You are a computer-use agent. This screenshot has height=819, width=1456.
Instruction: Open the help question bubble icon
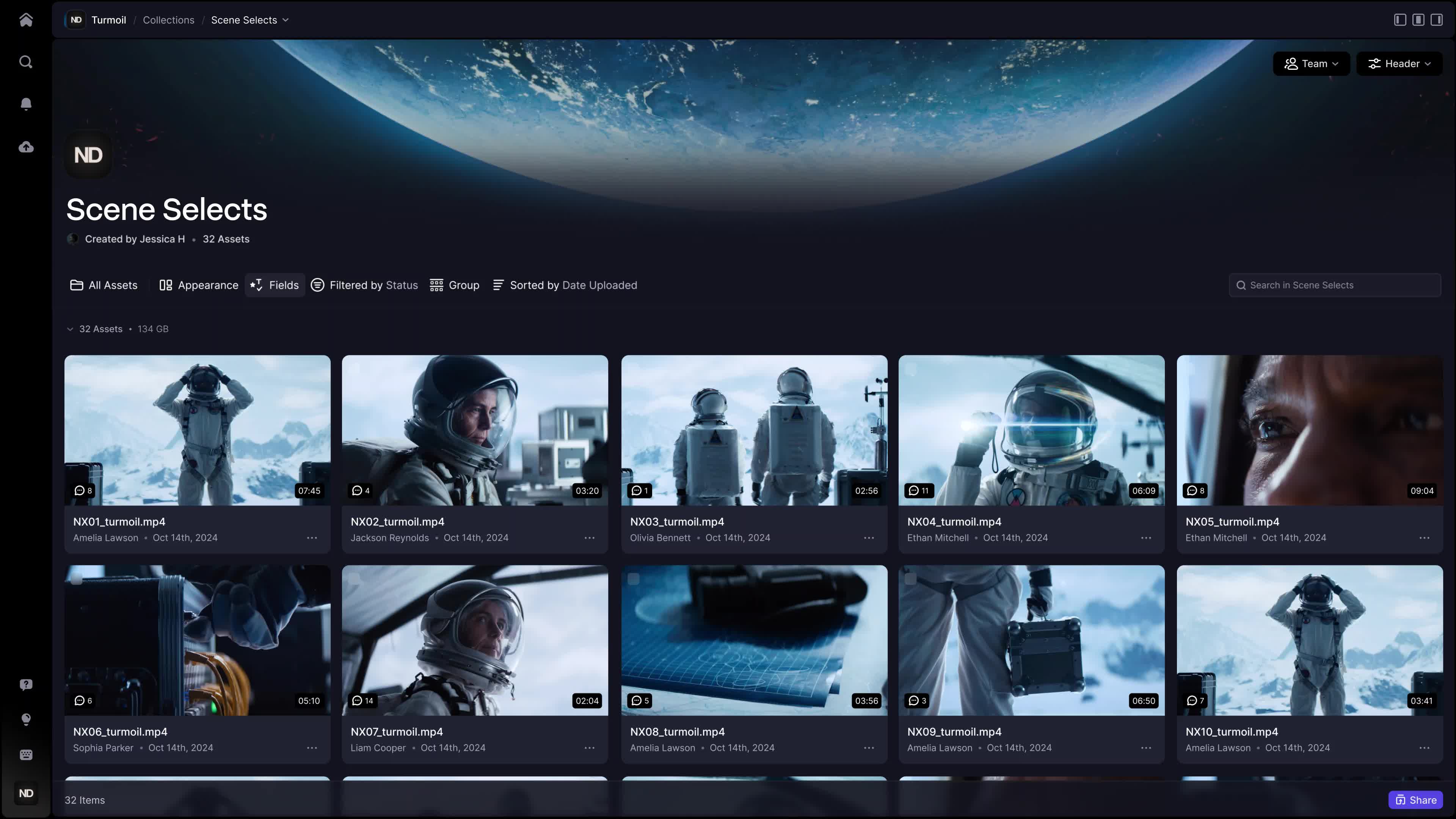26,684
